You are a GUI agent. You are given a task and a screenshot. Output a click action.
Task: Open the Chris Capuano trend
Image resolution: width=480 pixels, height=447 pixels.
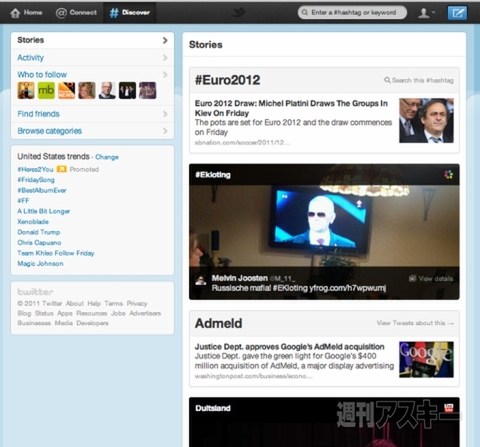coord(39,243)
